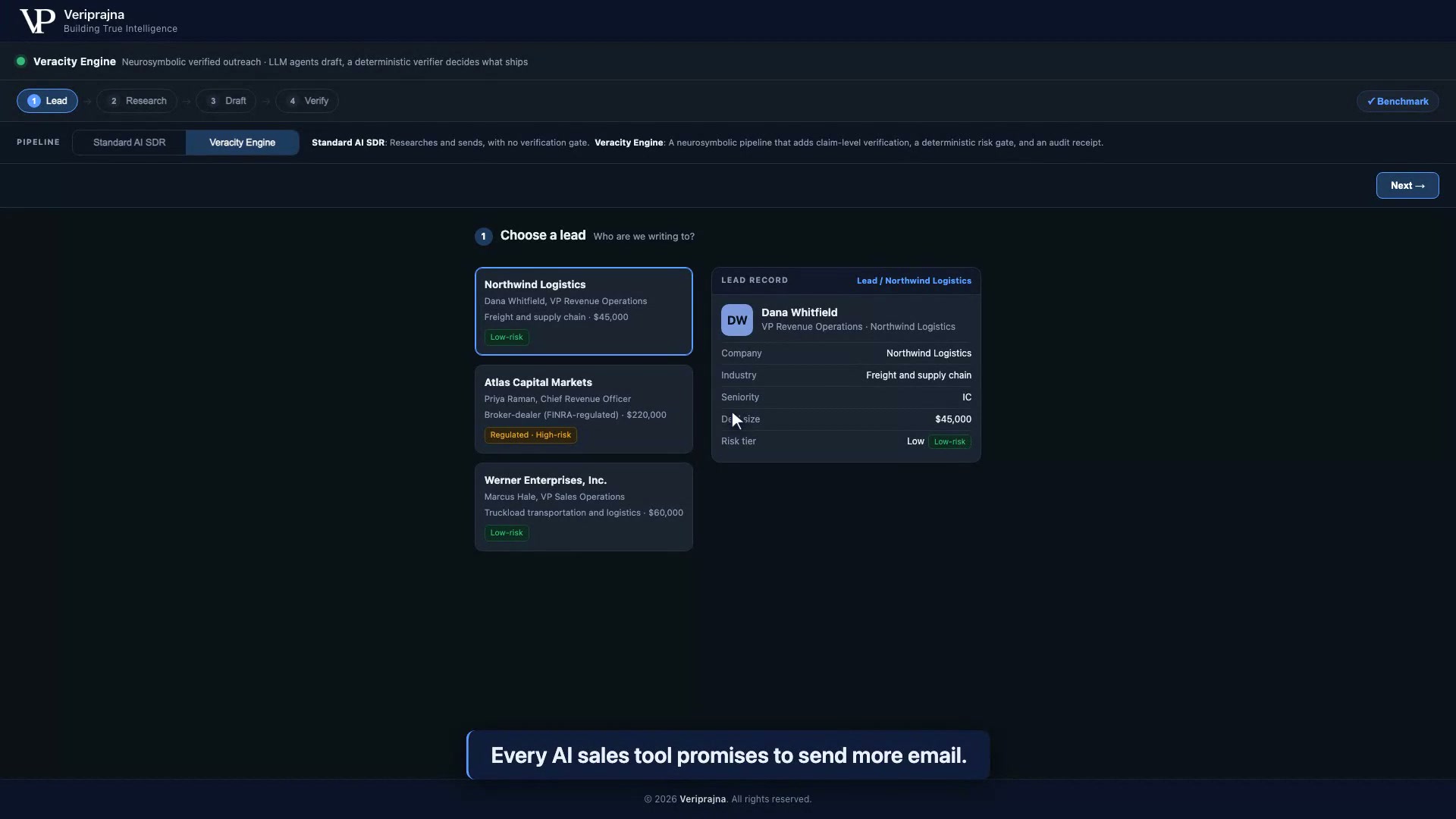This screenshot has width=1456, height=819.
Task: Go to step 4 Verify
Action: click(307, 101)
